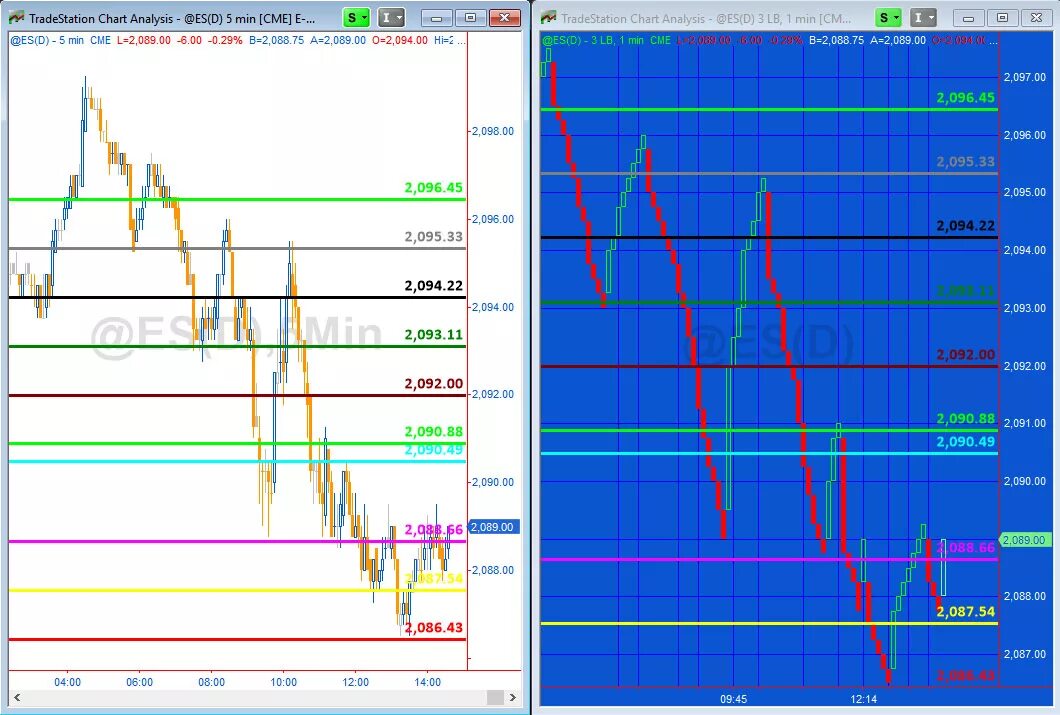Image resolution: width=1060 pixels, height=715 pixels.
Task: Click the 2,093.11 level label in the 5 min chart
Action: [433, 335]
